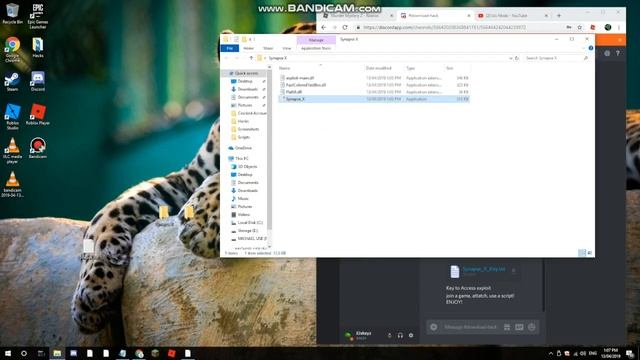The height and width of the screenshot is (360, 640).
Task: Open a new Chrome tab
Action: click(x=559, y=16)
